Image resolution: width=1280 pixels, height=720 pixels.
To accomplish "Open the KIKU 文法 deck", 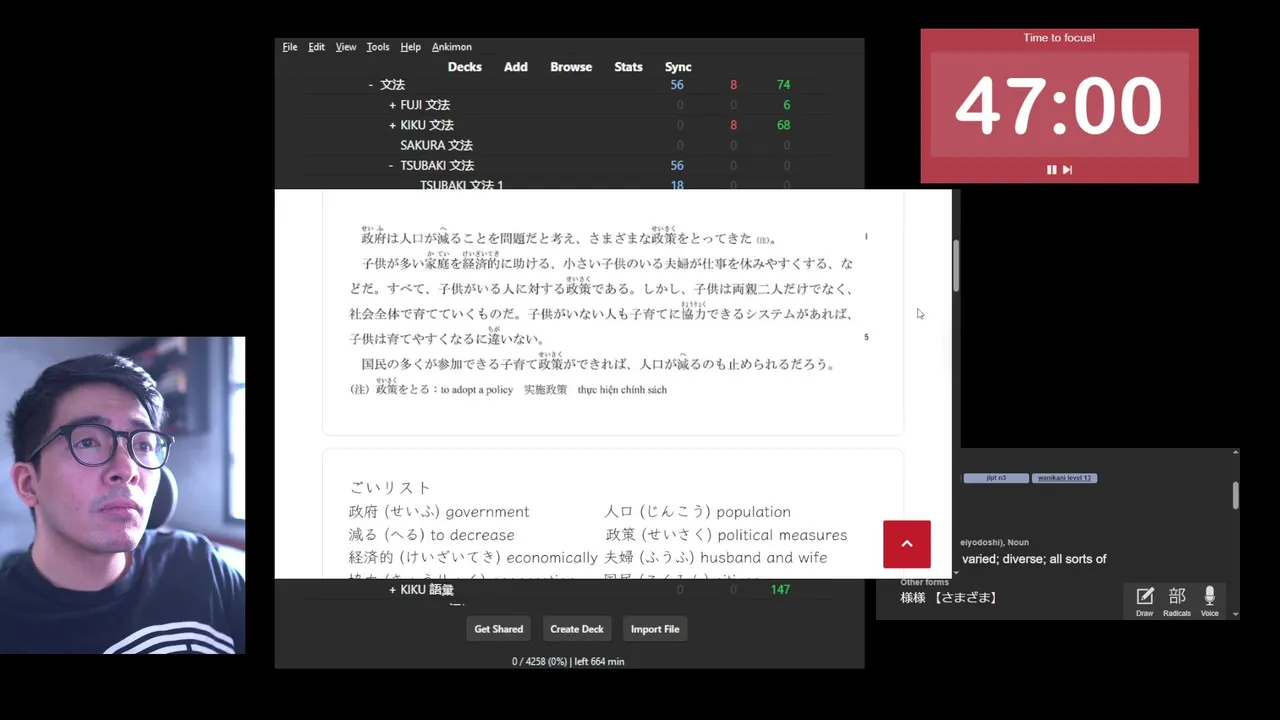I will 427,125.
